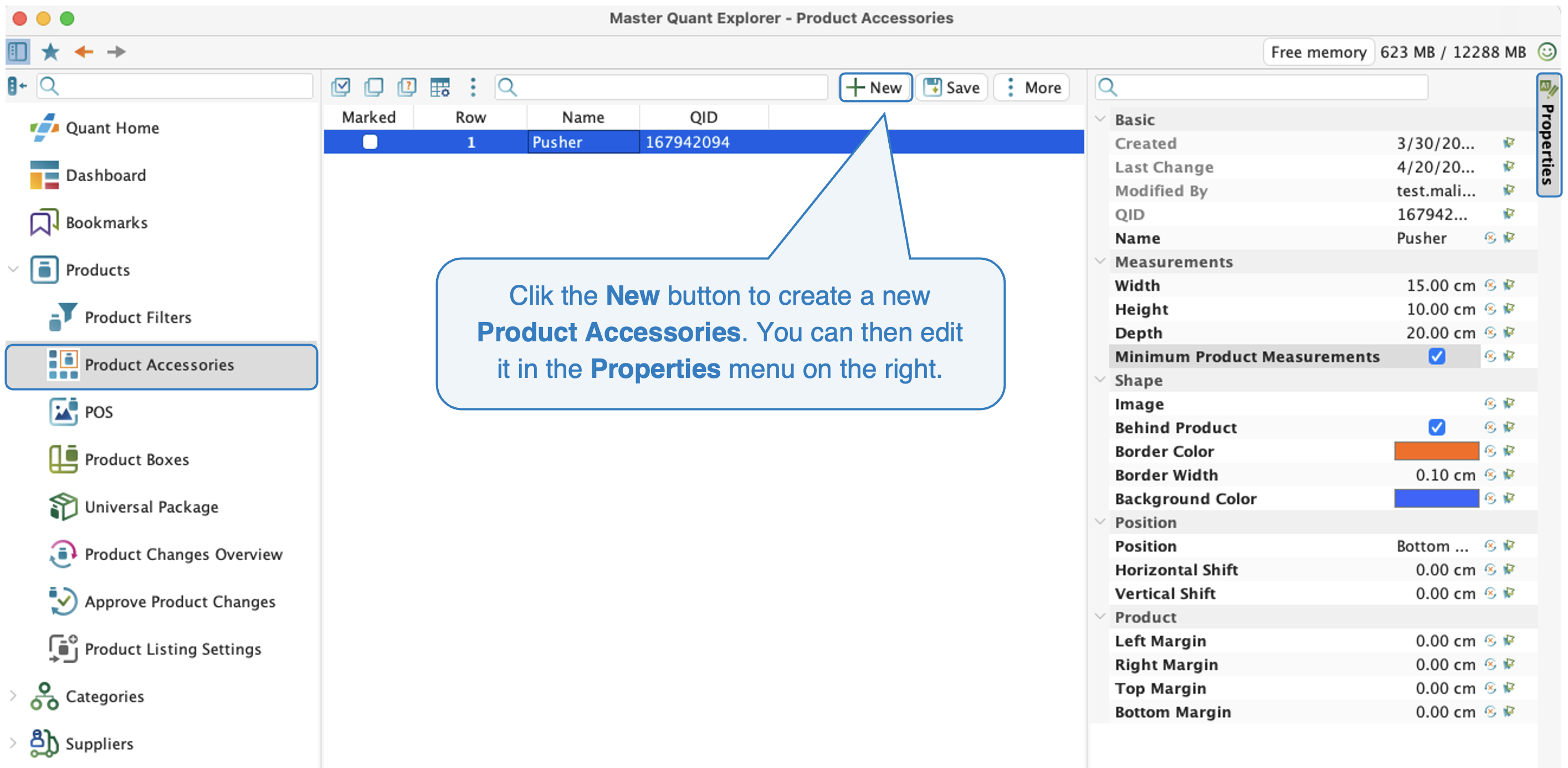Go back with the orange arrow
This screenshot has width=1568, height=768.
[x=84, y=52]
